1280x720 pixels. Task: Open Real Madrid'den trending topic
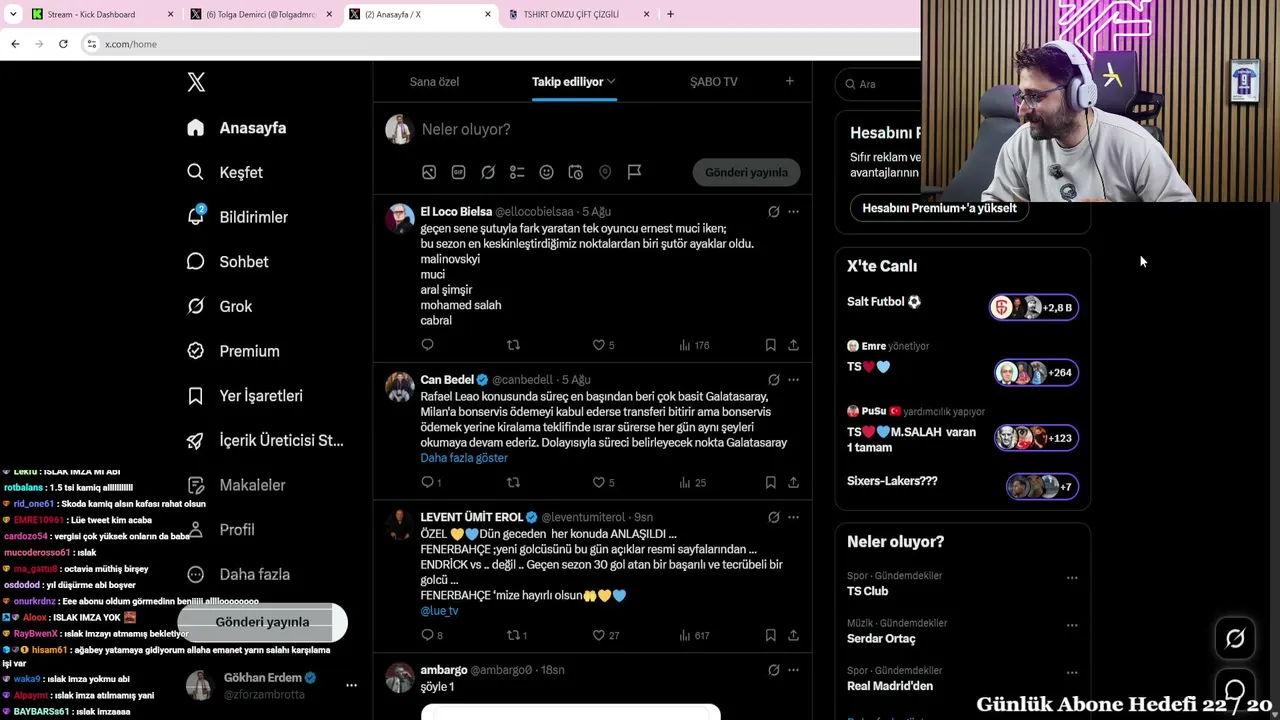pyautogui.click(x=889, y=686)
